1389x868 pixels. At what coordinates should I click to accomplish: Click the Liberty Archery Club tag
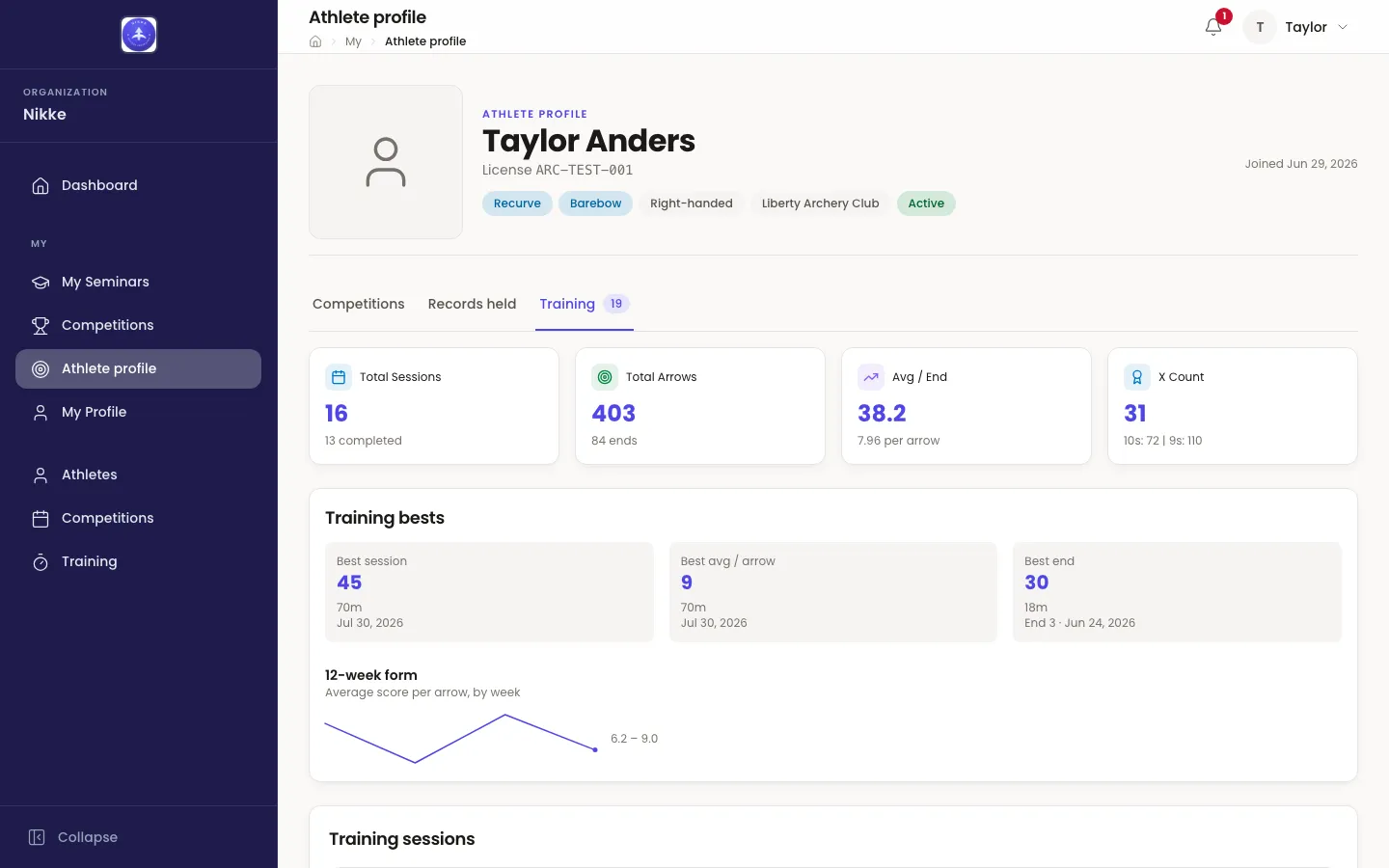tap(820, 203)
